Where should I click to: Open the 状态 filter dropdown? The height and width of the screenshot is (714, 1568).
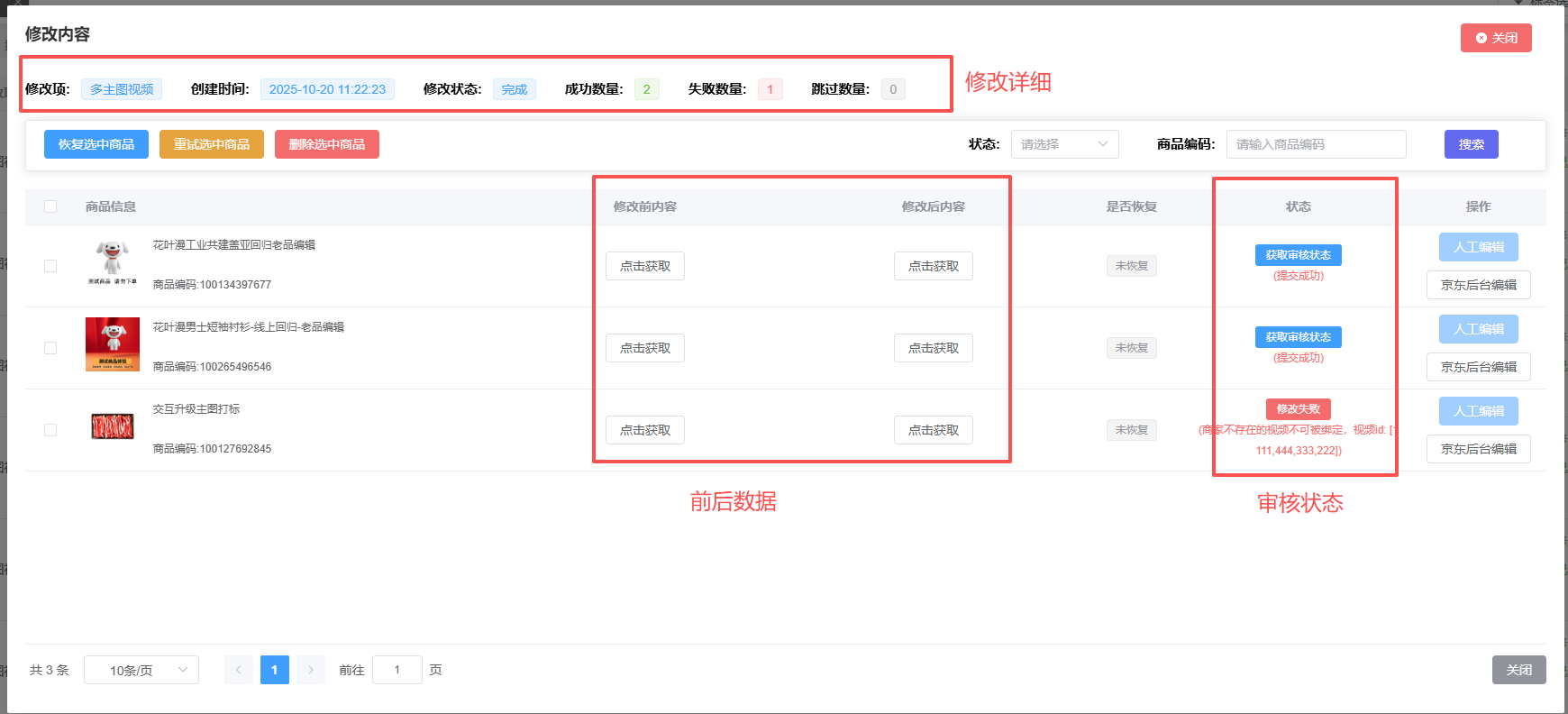click(x=1064, y=144)
